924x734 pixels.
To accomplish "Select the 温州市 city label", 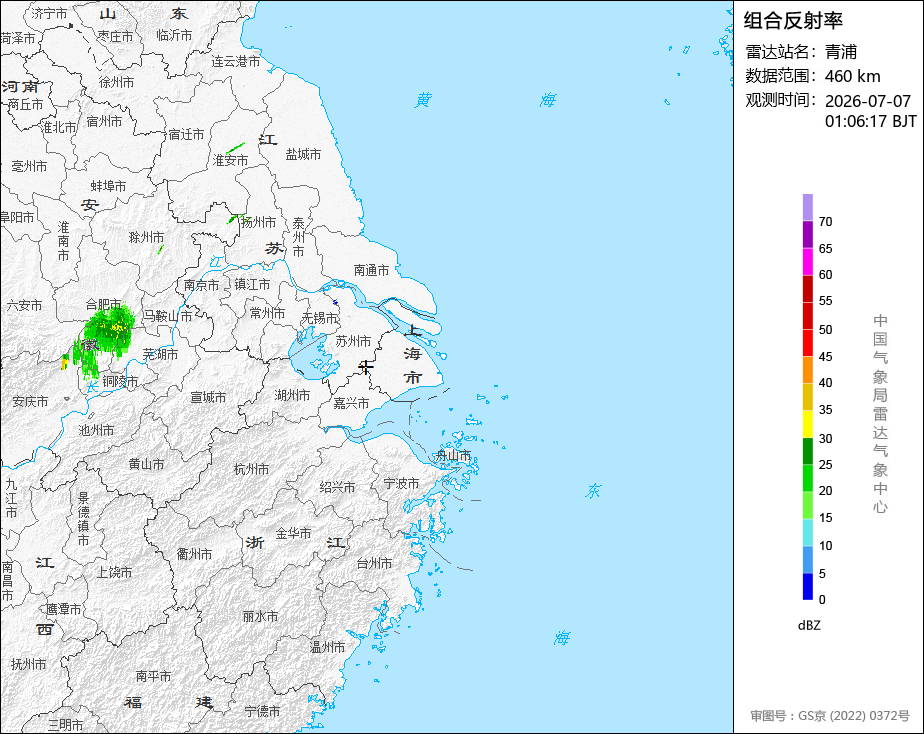I will pos(328,647).
